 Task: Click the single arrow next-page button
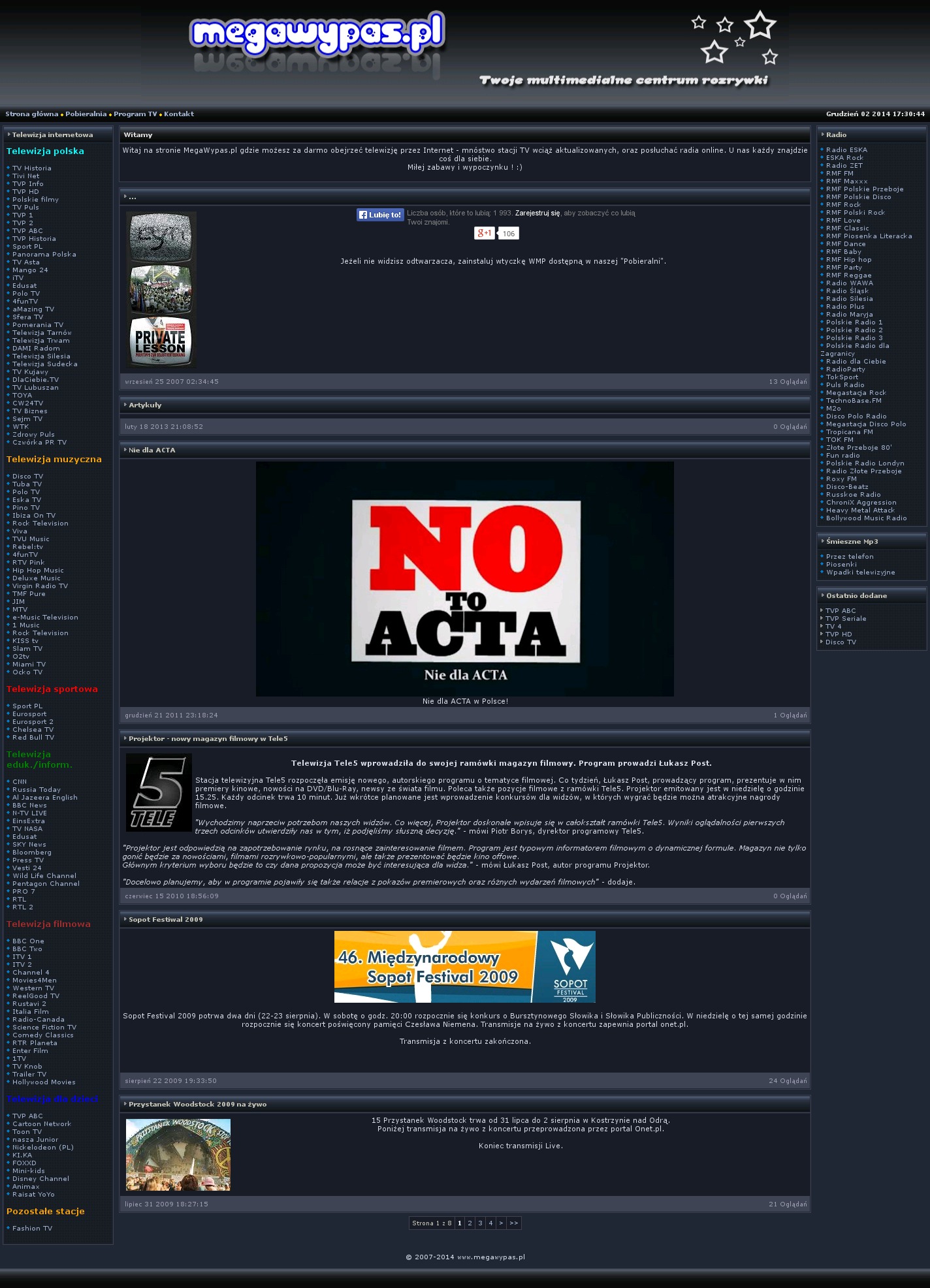(x=501, y=1223)
